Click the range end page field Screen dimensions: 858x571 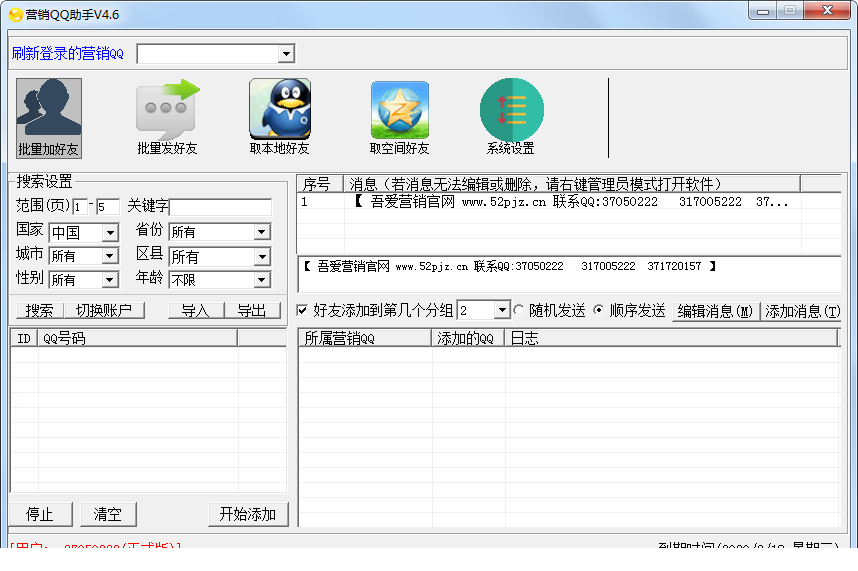107,207
